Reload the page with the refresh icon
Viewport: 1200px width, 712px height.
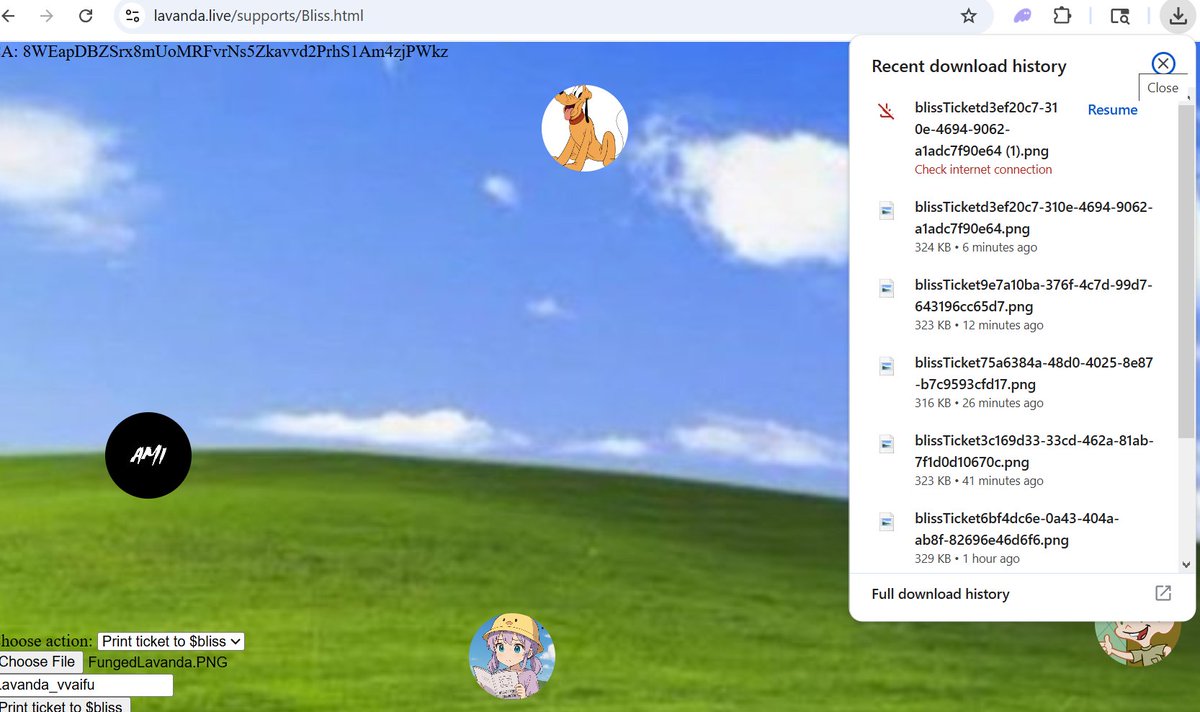[86, 16]
